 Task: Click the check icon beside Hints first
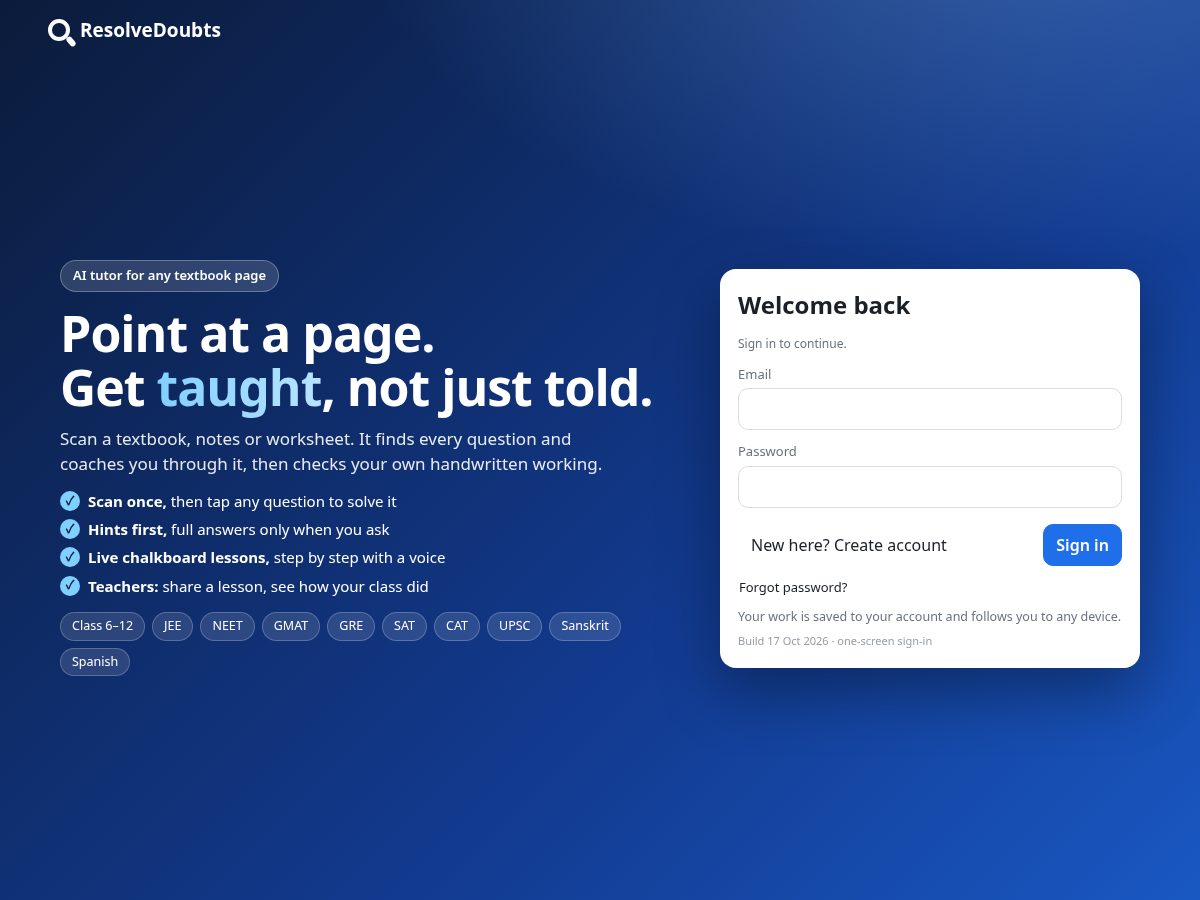coord(70,529)
